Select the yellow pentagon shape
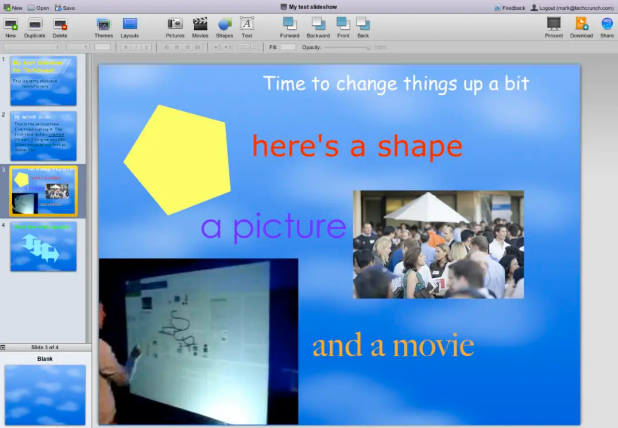This screenshot has height=428, width=618. (177, 160)
